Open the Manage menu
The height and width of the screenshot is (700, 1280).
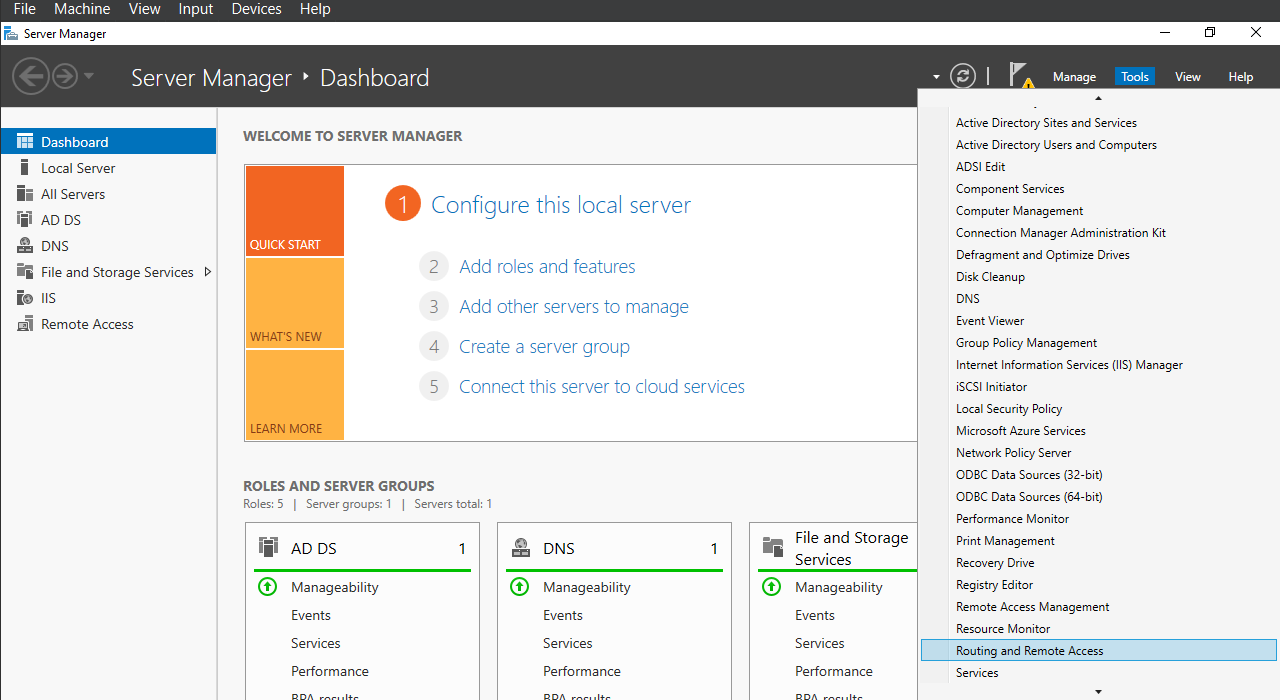click(x=1074, y=77)
